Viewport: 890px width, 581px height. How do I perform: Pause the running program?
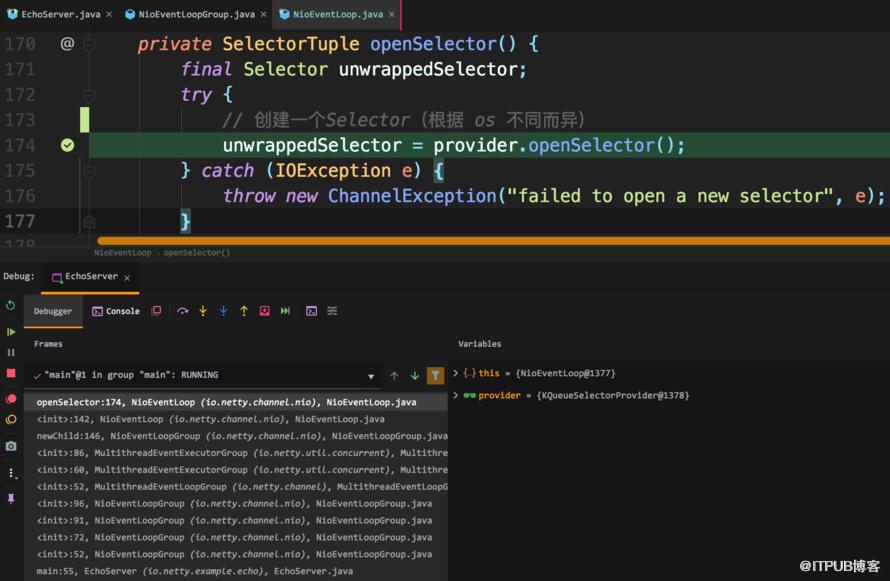pyautogui.click(x=11, y=352)
